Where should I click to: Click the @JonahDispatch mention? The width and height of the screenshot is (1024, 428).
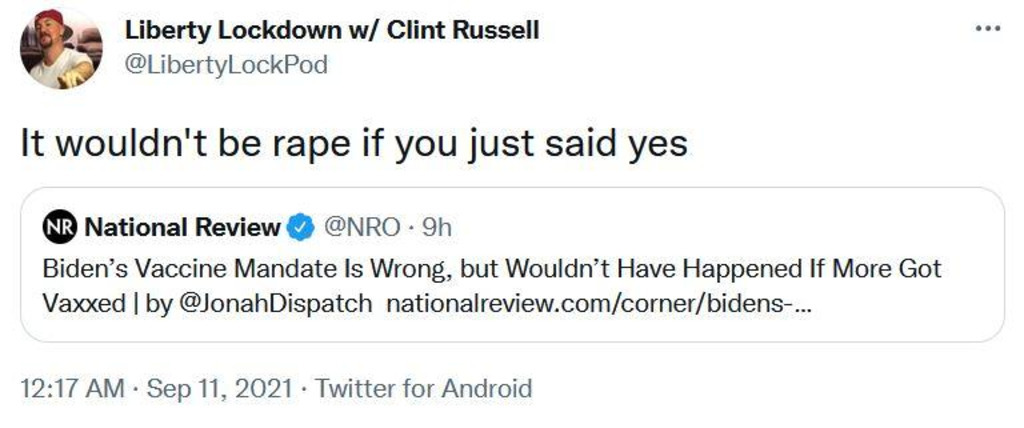click(x=275, y=303)
